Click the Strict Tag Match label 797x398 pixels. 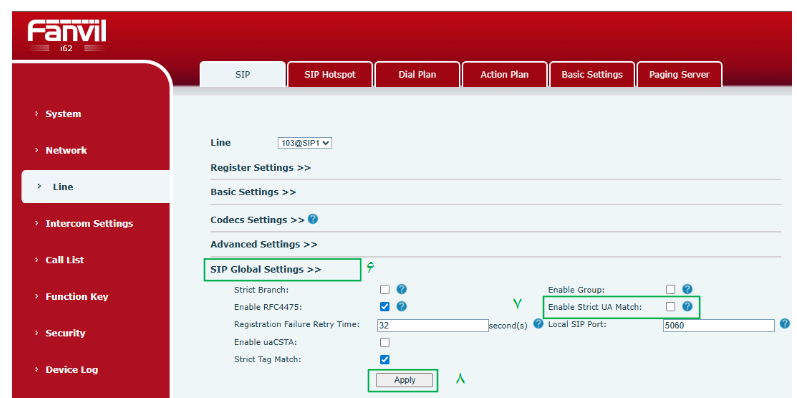(267, 359)
